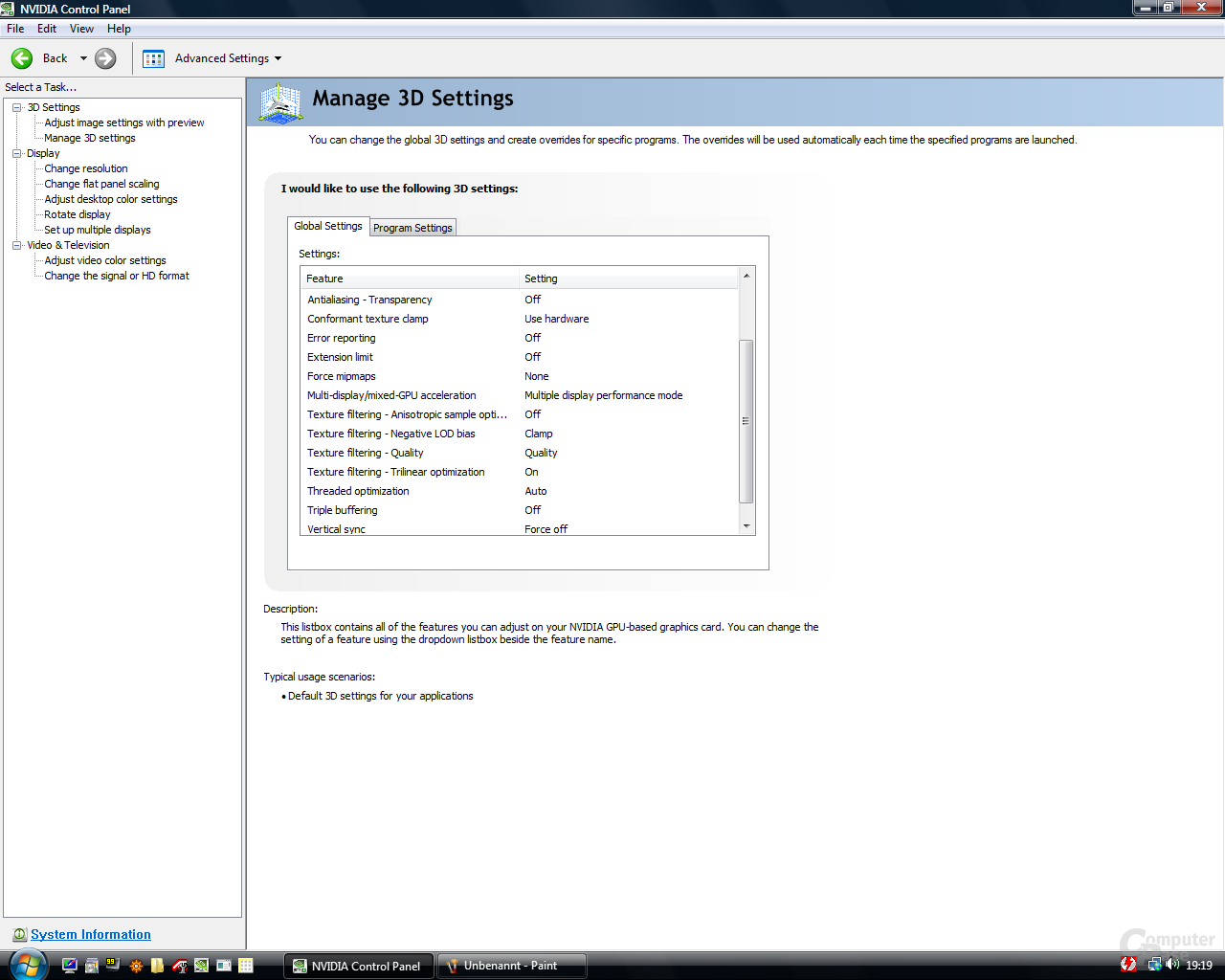Viewport: 1225px width, 980px height.
Task: Click the Use hardware setting value
Action: click(556, 319)
